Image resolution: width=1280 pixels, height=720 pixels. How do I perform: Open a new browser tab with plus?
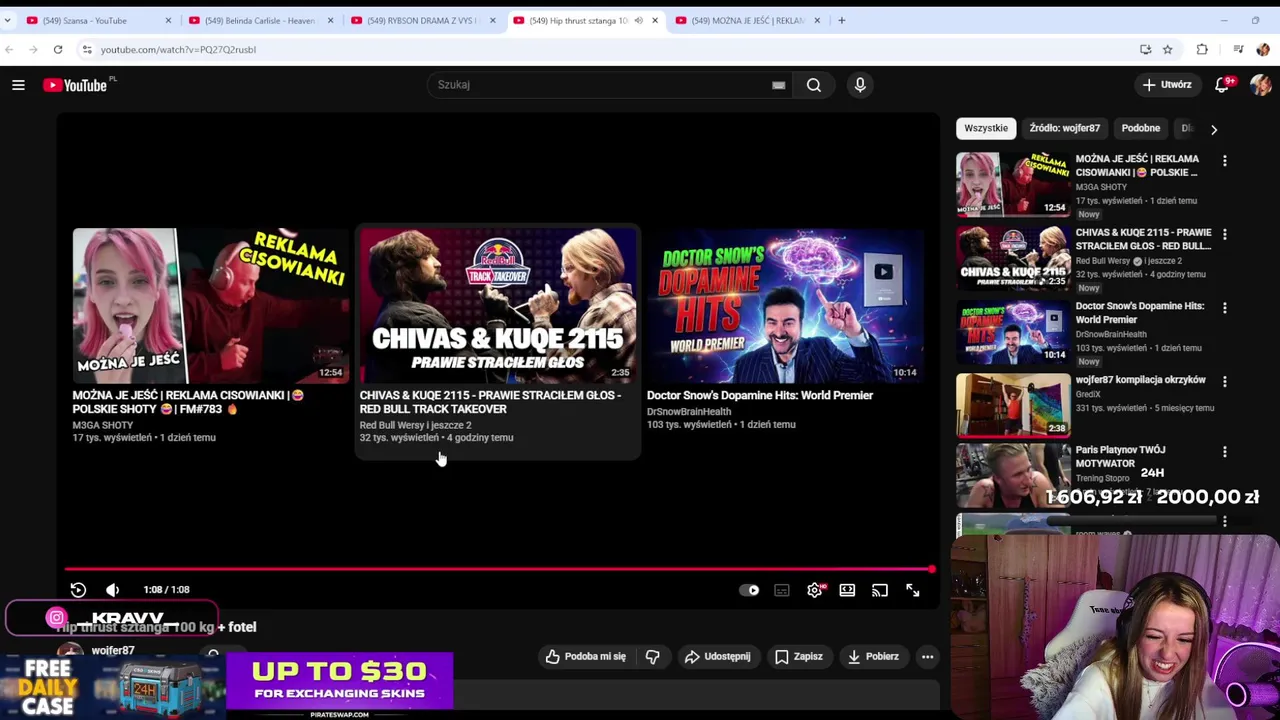click(x=841, y=20)
